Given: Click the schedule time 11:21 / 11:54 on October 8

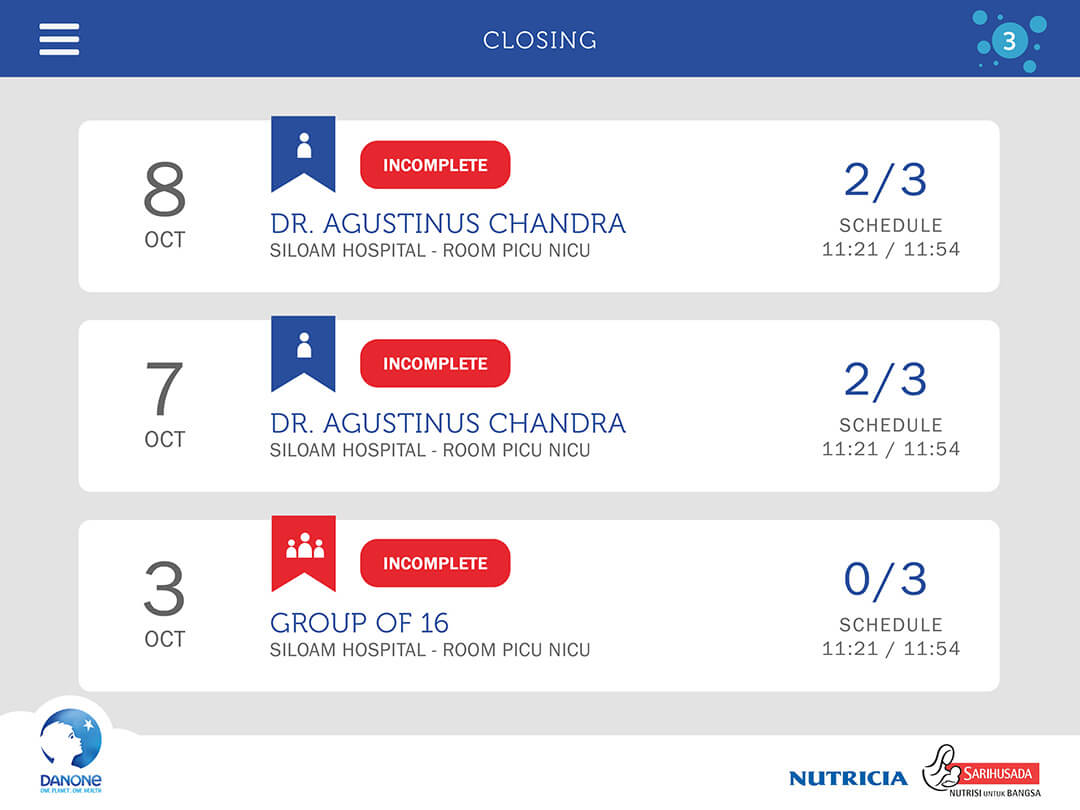Looking at the screenshot, I should [x=892, y=252].
